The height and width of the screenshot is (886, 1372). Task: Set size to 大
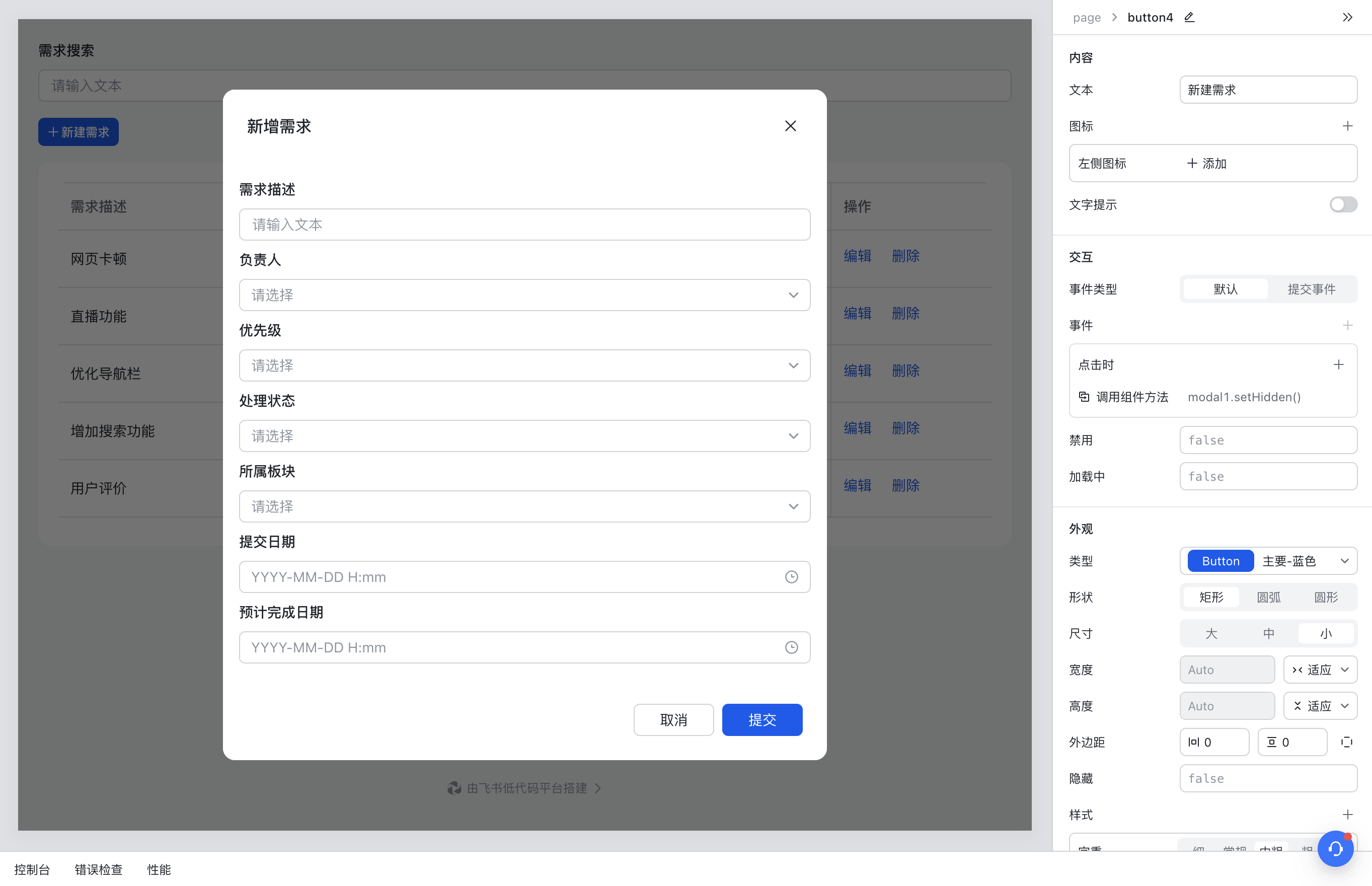[x=1211, y=633]
